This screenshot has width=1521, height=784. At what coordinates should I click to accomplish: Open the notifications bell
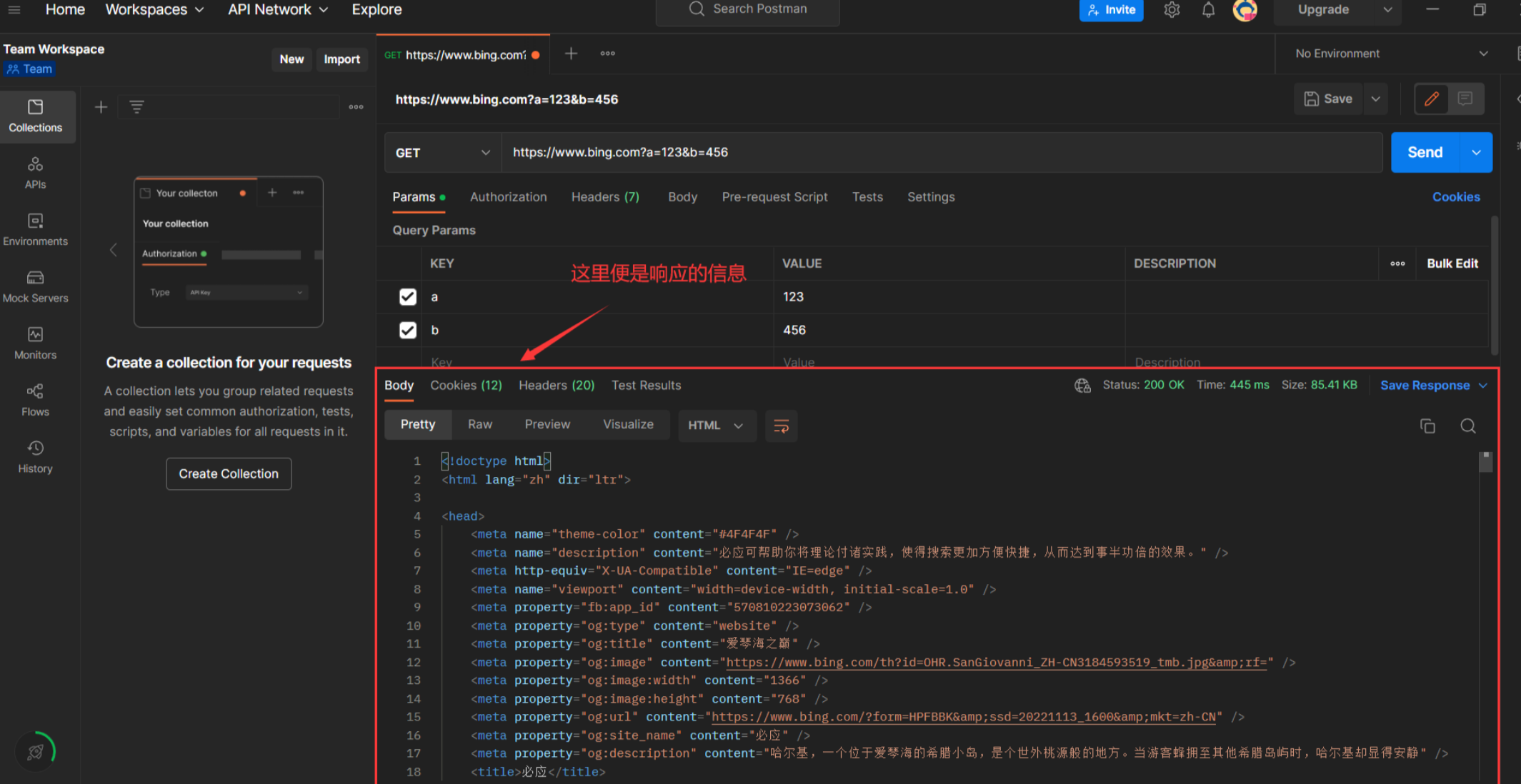click(1208, 10)
